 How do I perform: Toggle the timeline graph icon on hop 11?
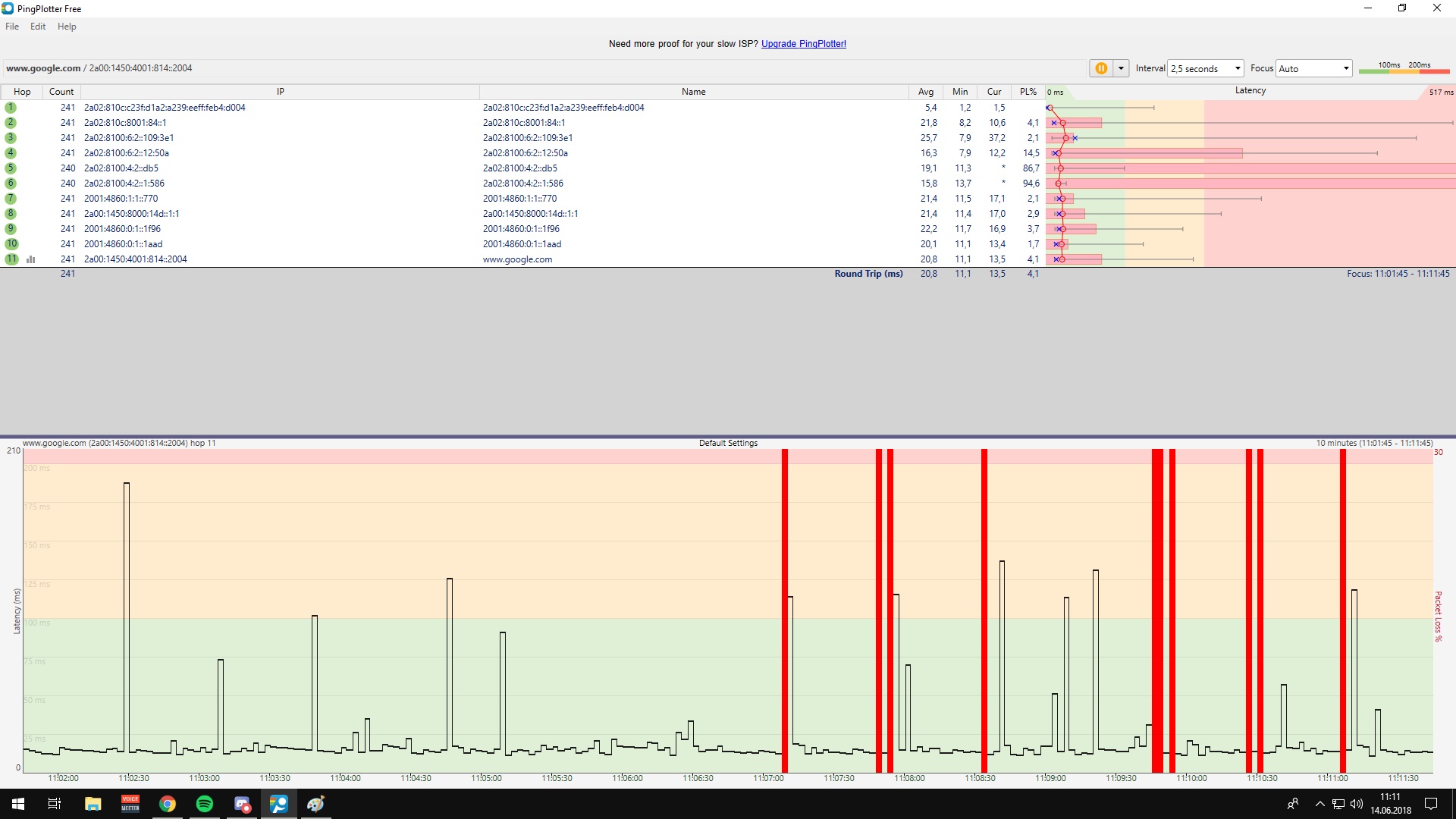pos(31,259)
